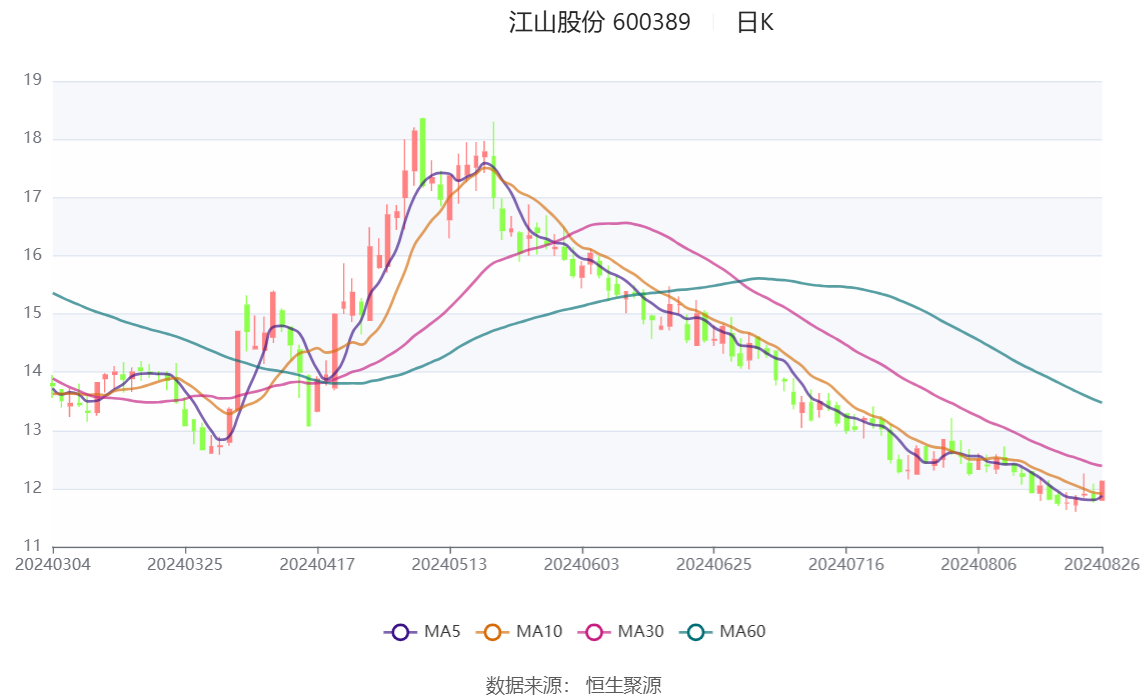Click y-axis value label 17
The width and height of the screenshot is (1147, 699).
(32, 197)
